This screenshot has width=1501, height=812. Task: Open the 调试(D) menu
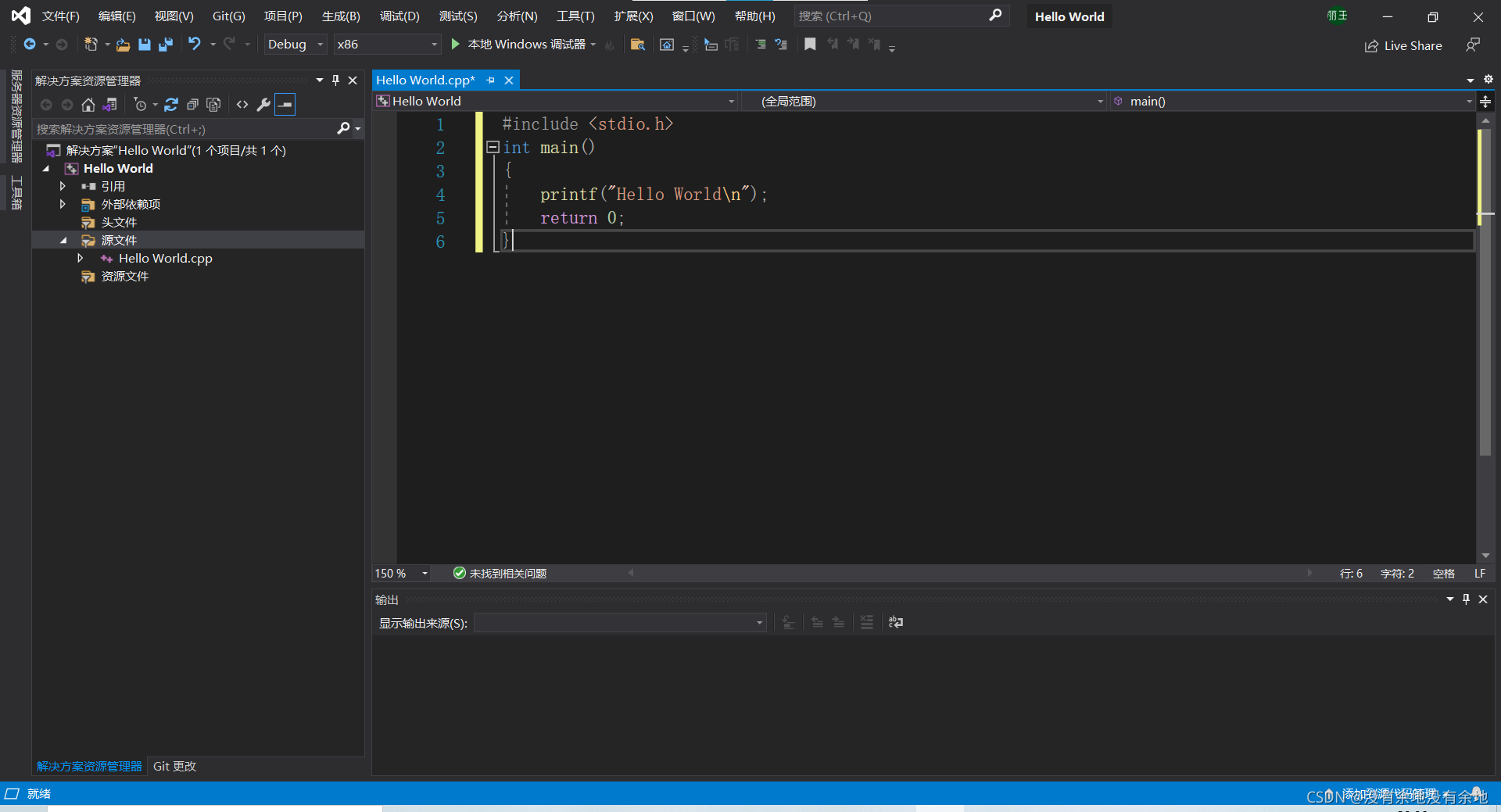pos(399,16)
